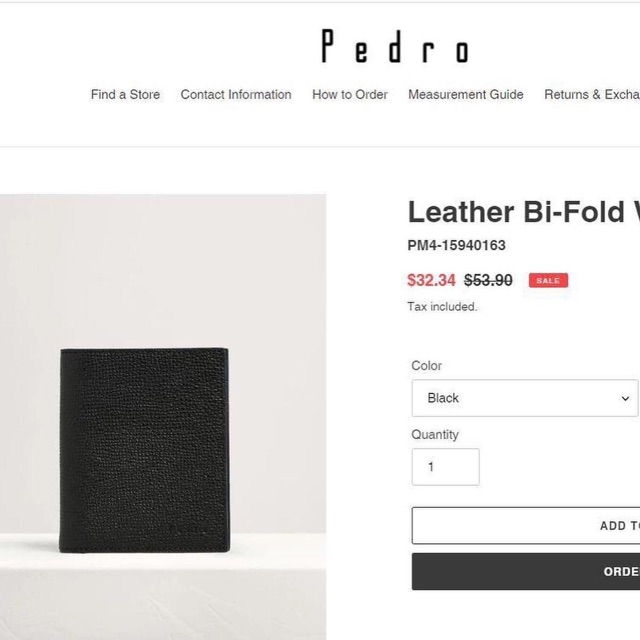Click the Tax included note
This screenshot has width=640, height=640.
pyautogui.click(x=442, y=307)
